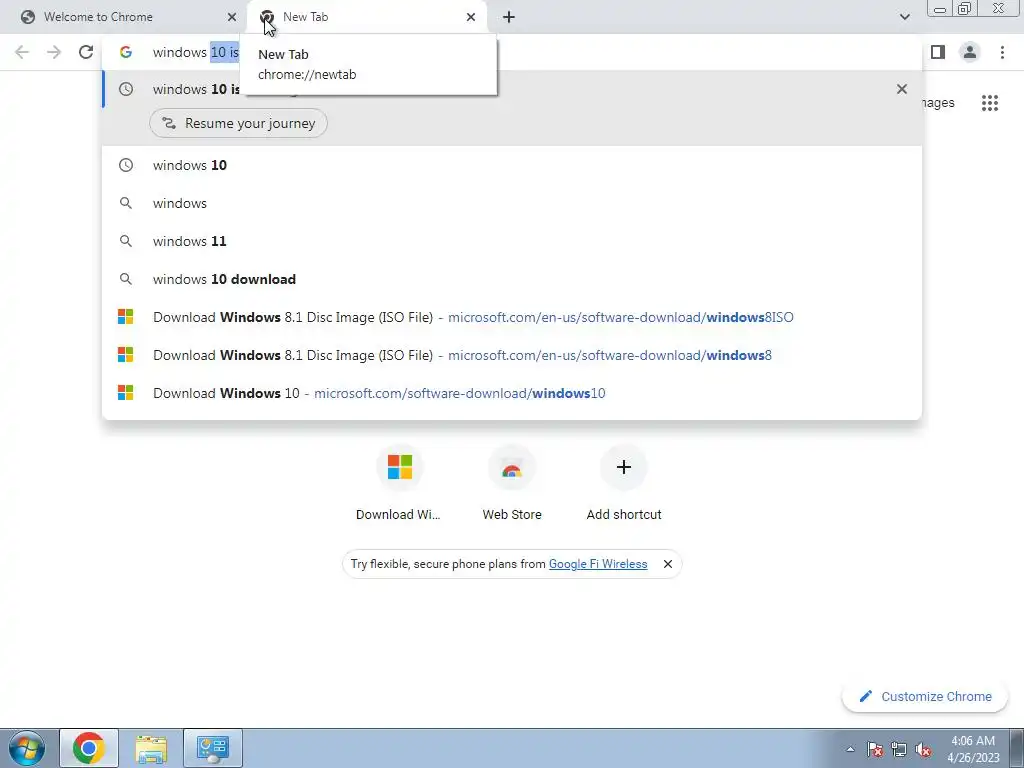Open the Google apps grid
The height and width of the screenshot is (768, 1024).
pyautogui.click(x=989, y=103)
